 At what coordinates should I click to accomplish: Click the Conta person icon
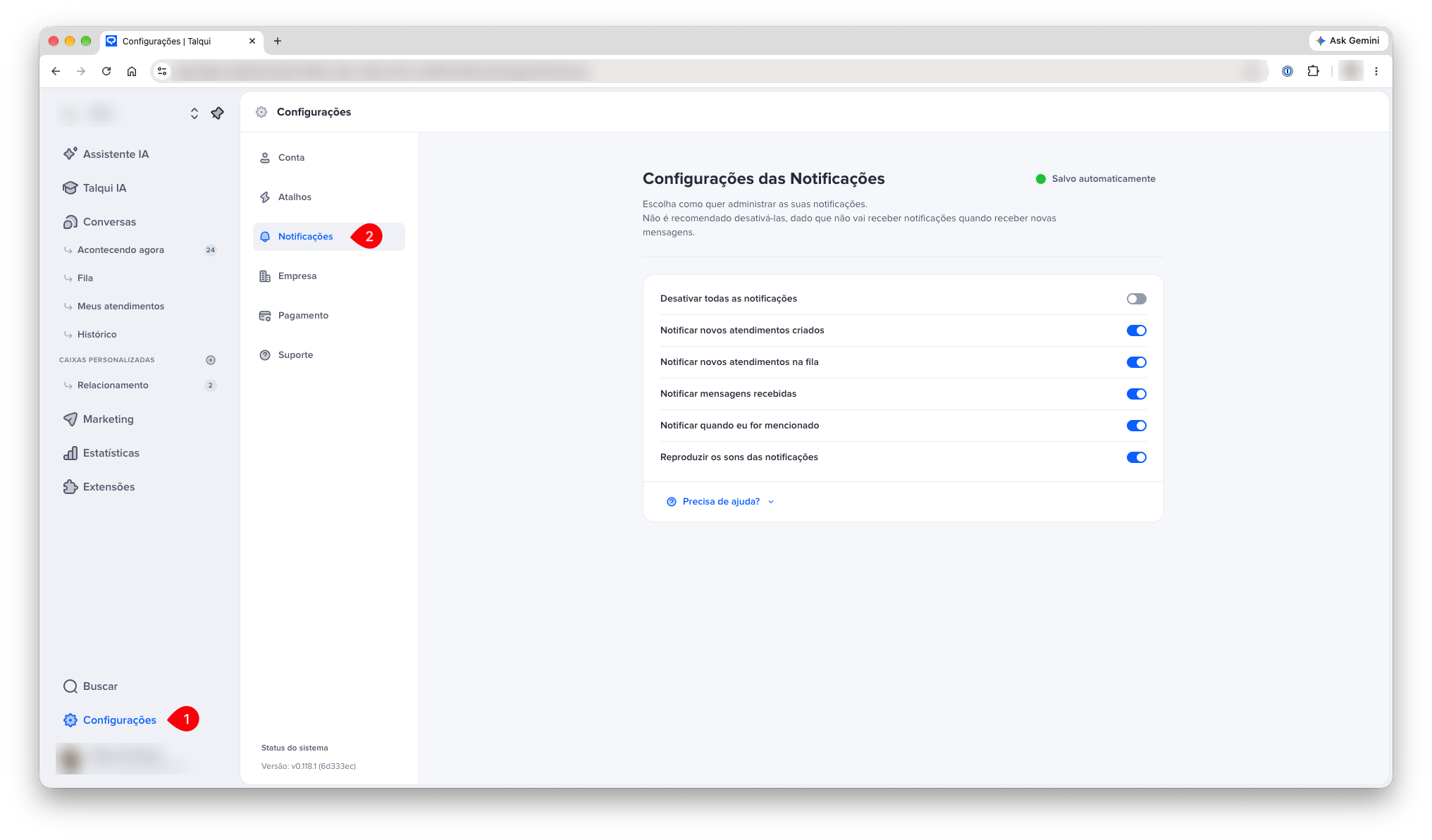point(265,157)
